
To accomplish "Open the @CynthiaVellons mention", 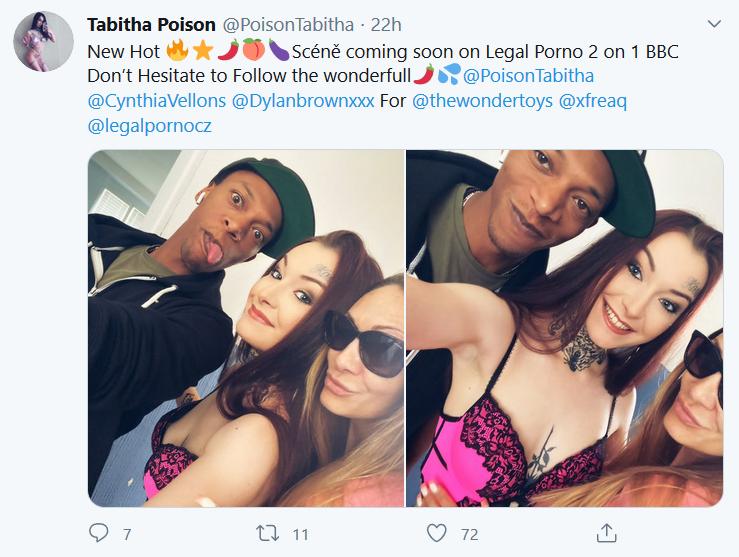I will [x=155, y=102].
